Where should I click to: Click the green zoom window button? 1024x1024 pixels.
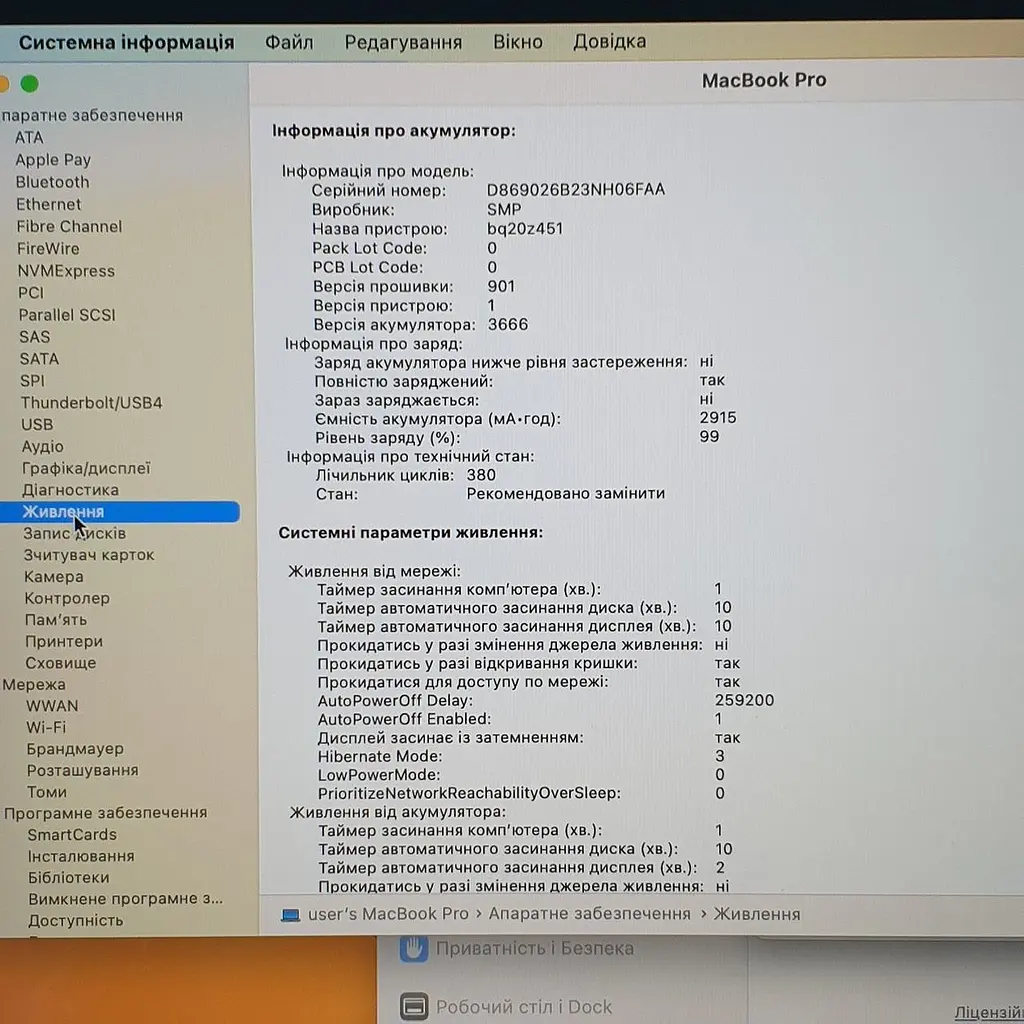pos(29,84)
